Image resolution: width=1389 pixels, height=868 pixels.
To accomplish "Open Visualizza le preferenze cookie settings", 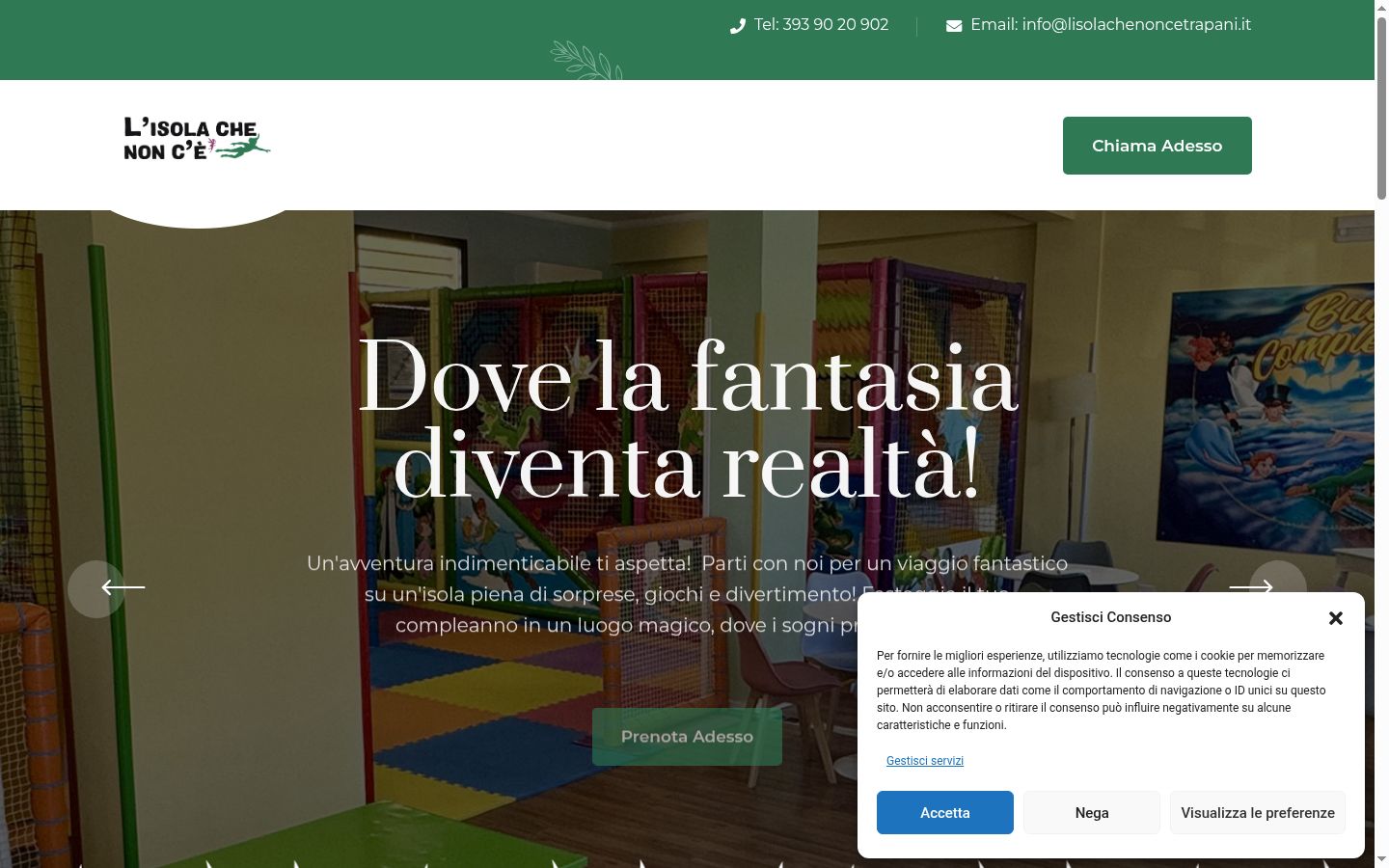I will point(1258,813).
